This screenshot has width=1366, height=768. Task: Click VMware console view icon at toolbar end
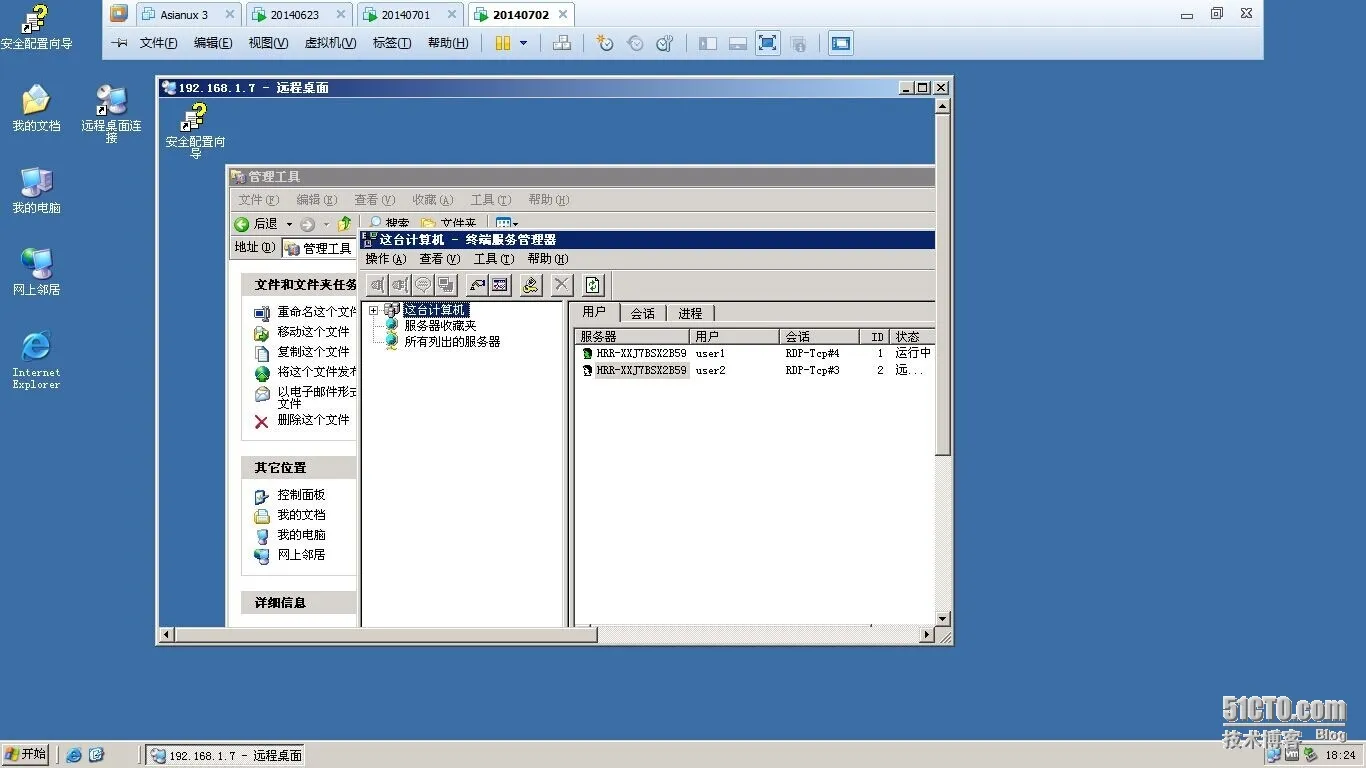point(841,43)
